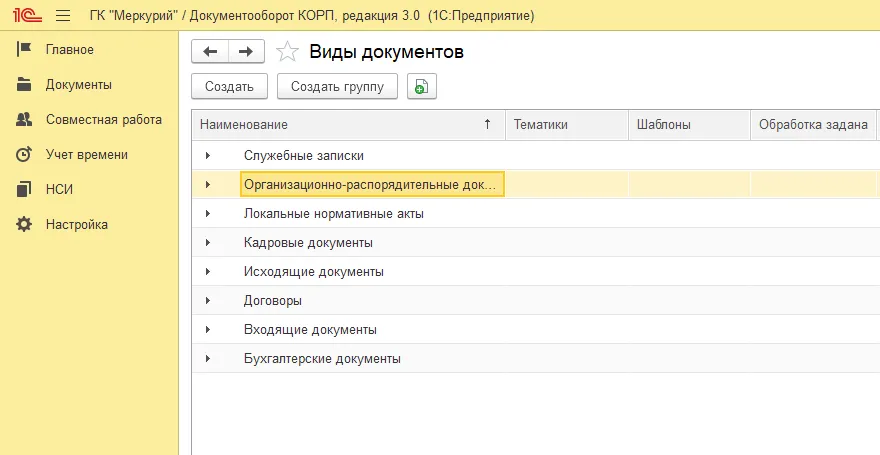Click the flag icon beside Главное
Viewport: 880px width, 455px height.
pos(24,49)
